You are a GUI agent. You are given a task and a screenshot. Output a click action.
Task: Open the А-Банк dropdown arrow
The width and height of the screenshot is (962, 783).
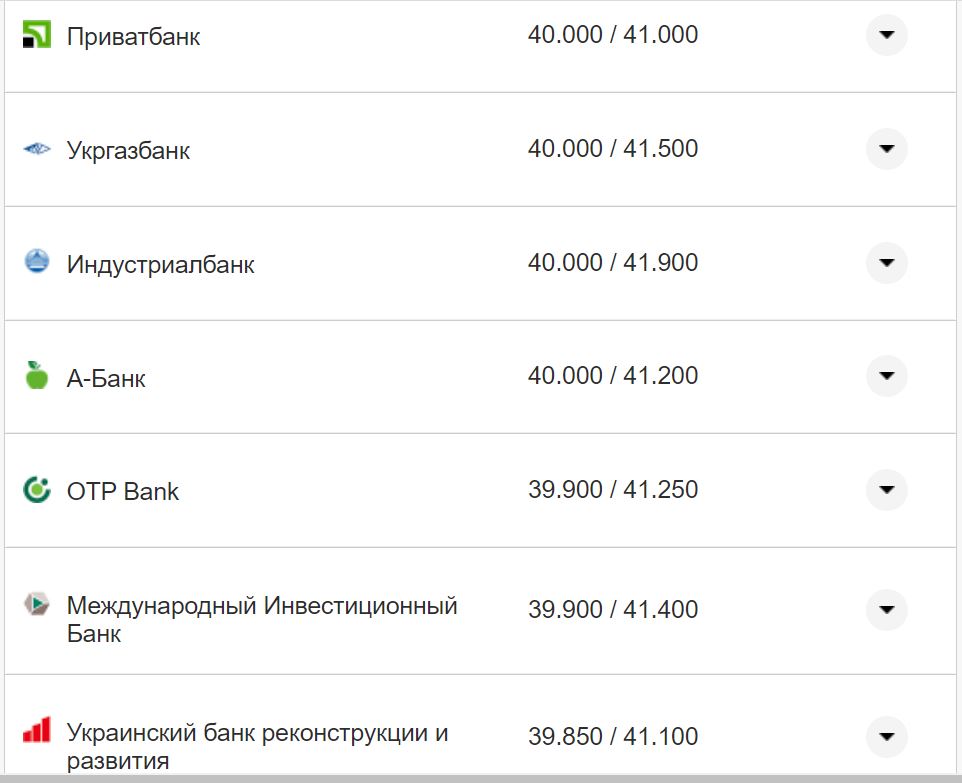(886, 376)
